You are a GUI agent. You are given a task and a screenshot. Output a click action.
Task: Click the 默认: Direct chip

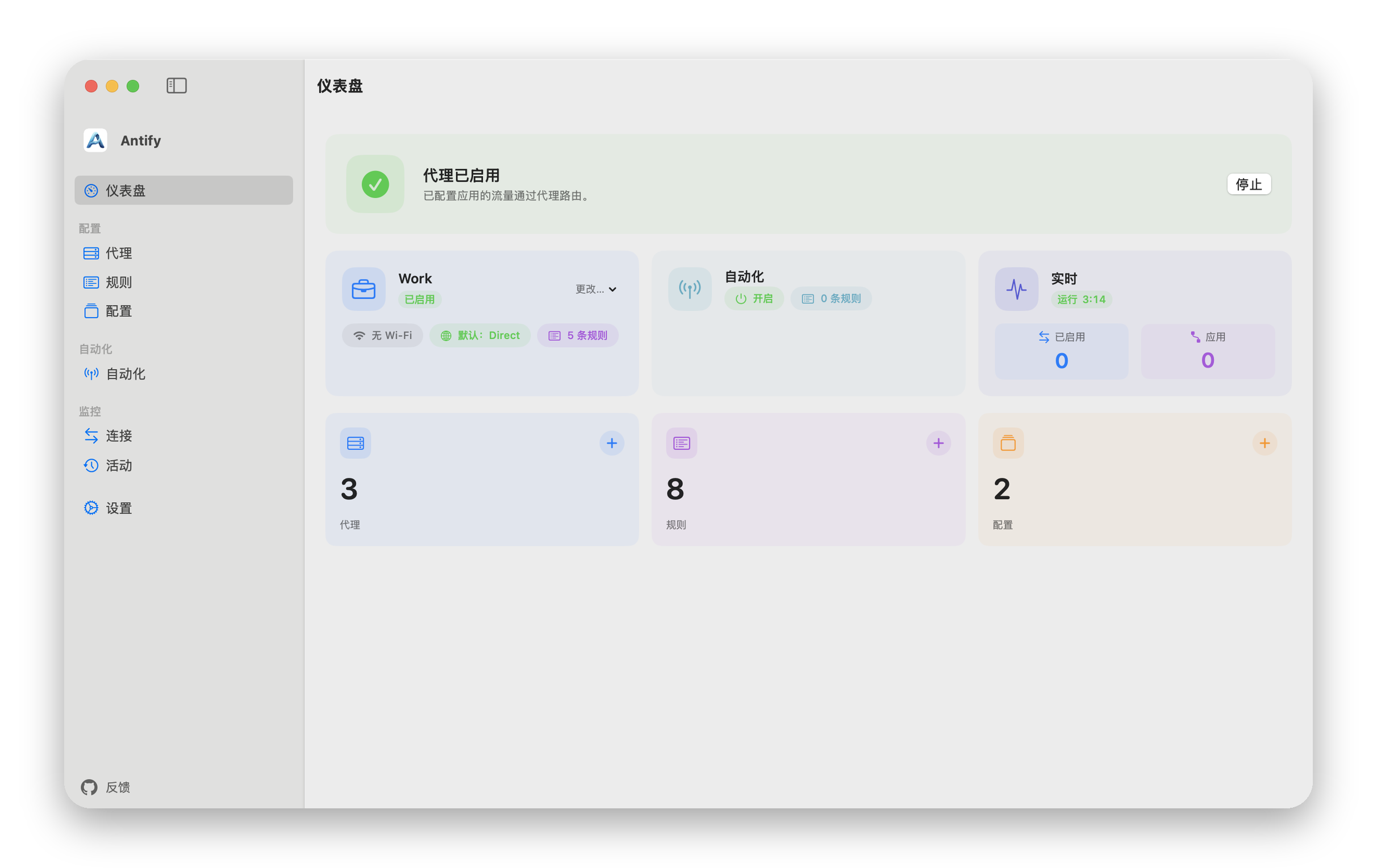pos(480,336)
